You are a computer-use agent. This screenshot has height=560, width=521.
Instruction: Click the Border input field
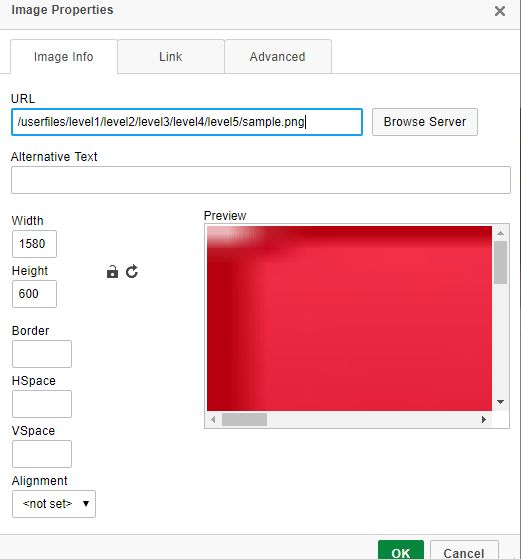pos(42,354)
